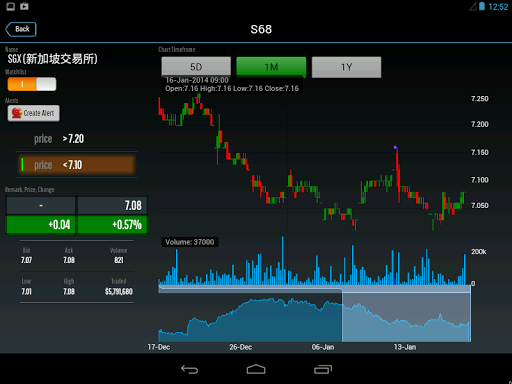The width and height of the screenshot is (512, 384).
Task: Tap the last price 7.08 cell
Action: (x=112, y=205)
